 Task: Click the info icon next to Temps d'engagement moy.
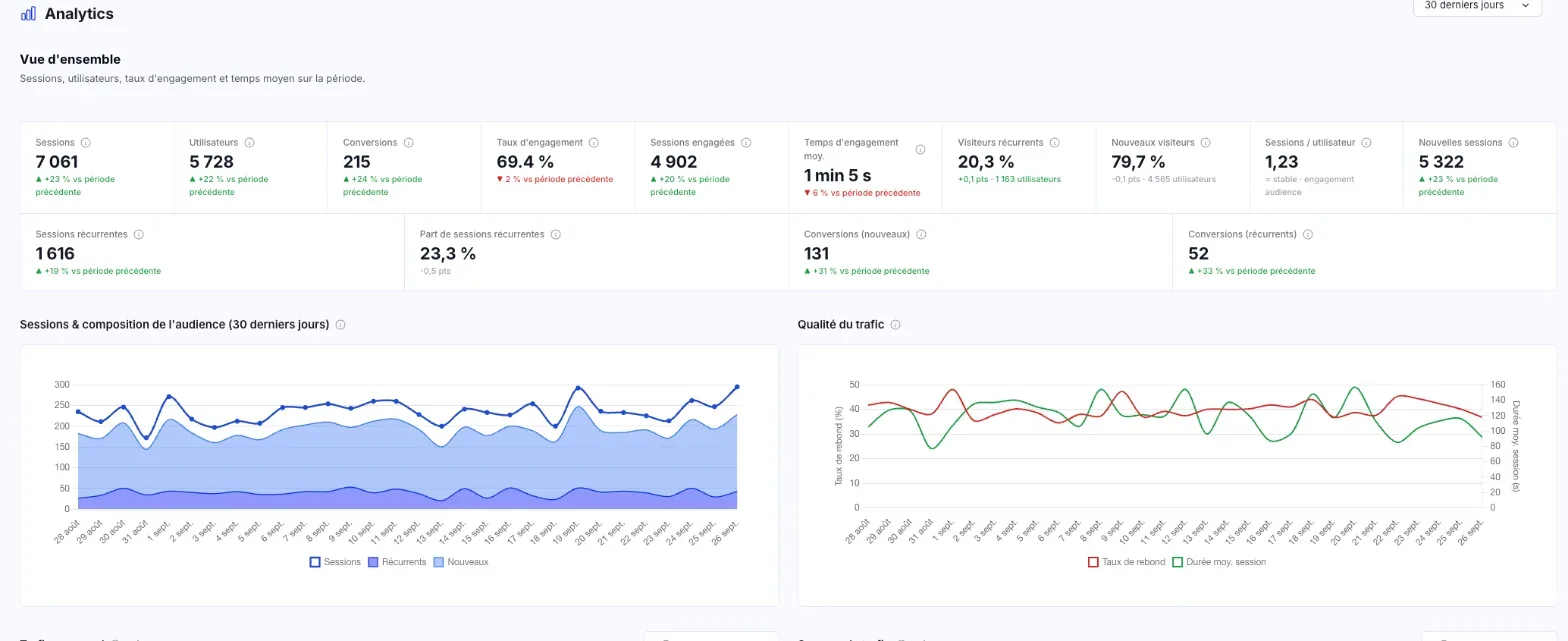tap(921, 149)
